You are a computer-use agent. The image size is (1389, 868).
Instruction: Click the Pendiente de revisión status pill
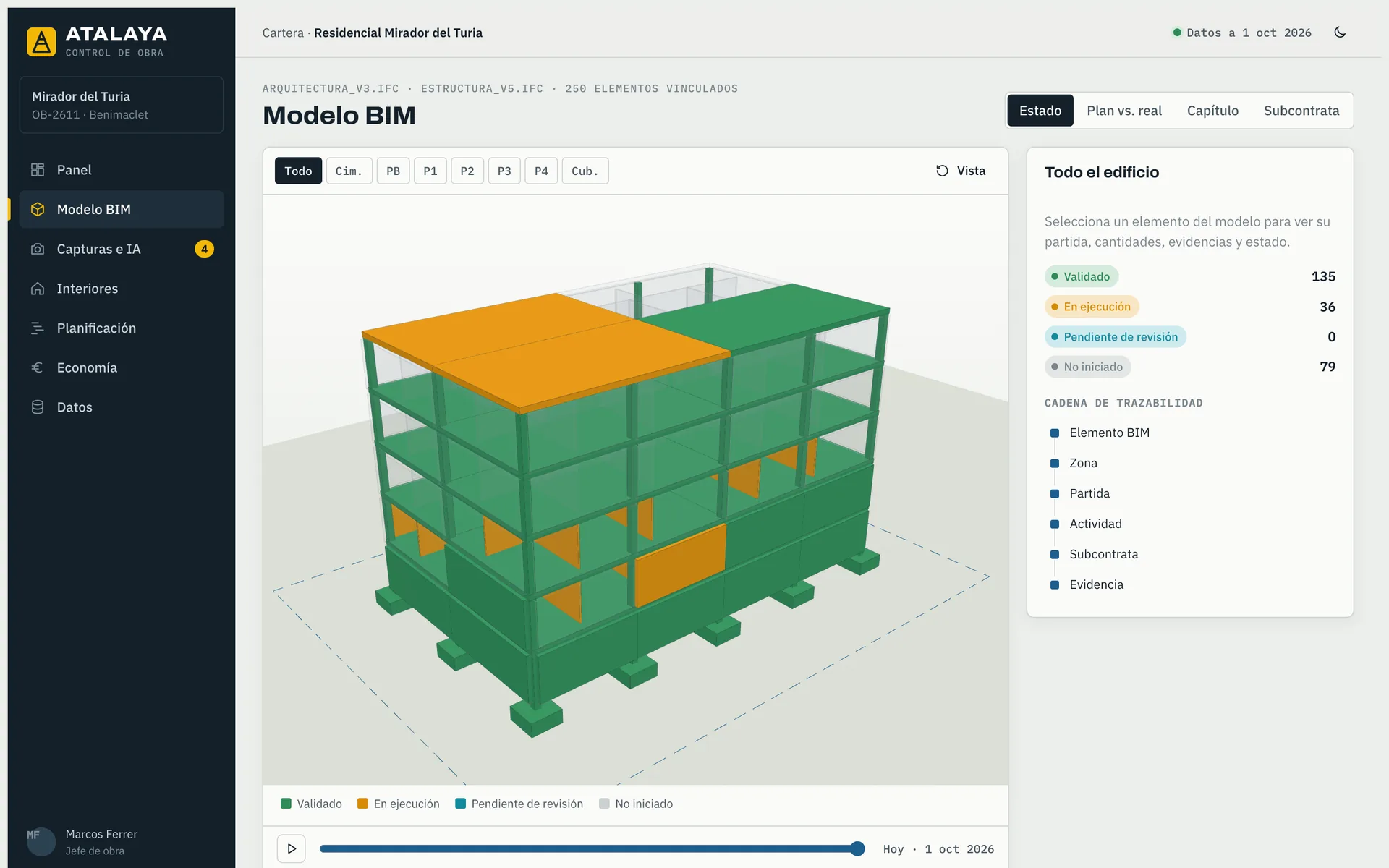click(x=1116, y=337)
